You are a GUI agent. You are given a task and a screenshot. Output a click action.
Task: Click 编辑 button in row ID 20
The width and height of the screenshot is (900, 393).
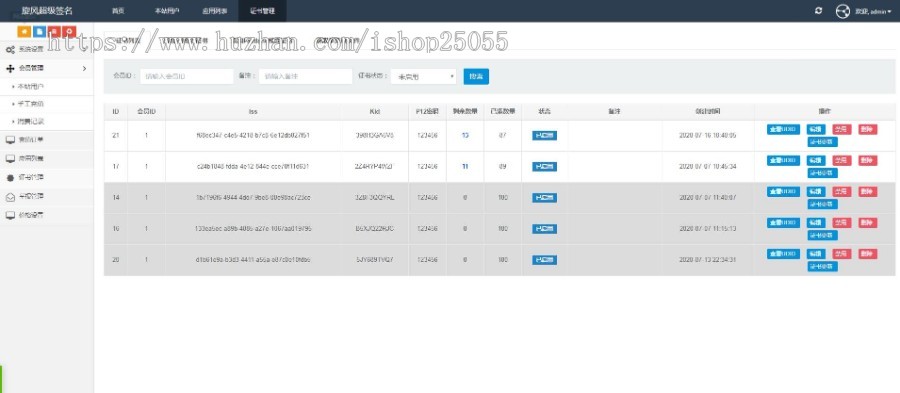816,254
